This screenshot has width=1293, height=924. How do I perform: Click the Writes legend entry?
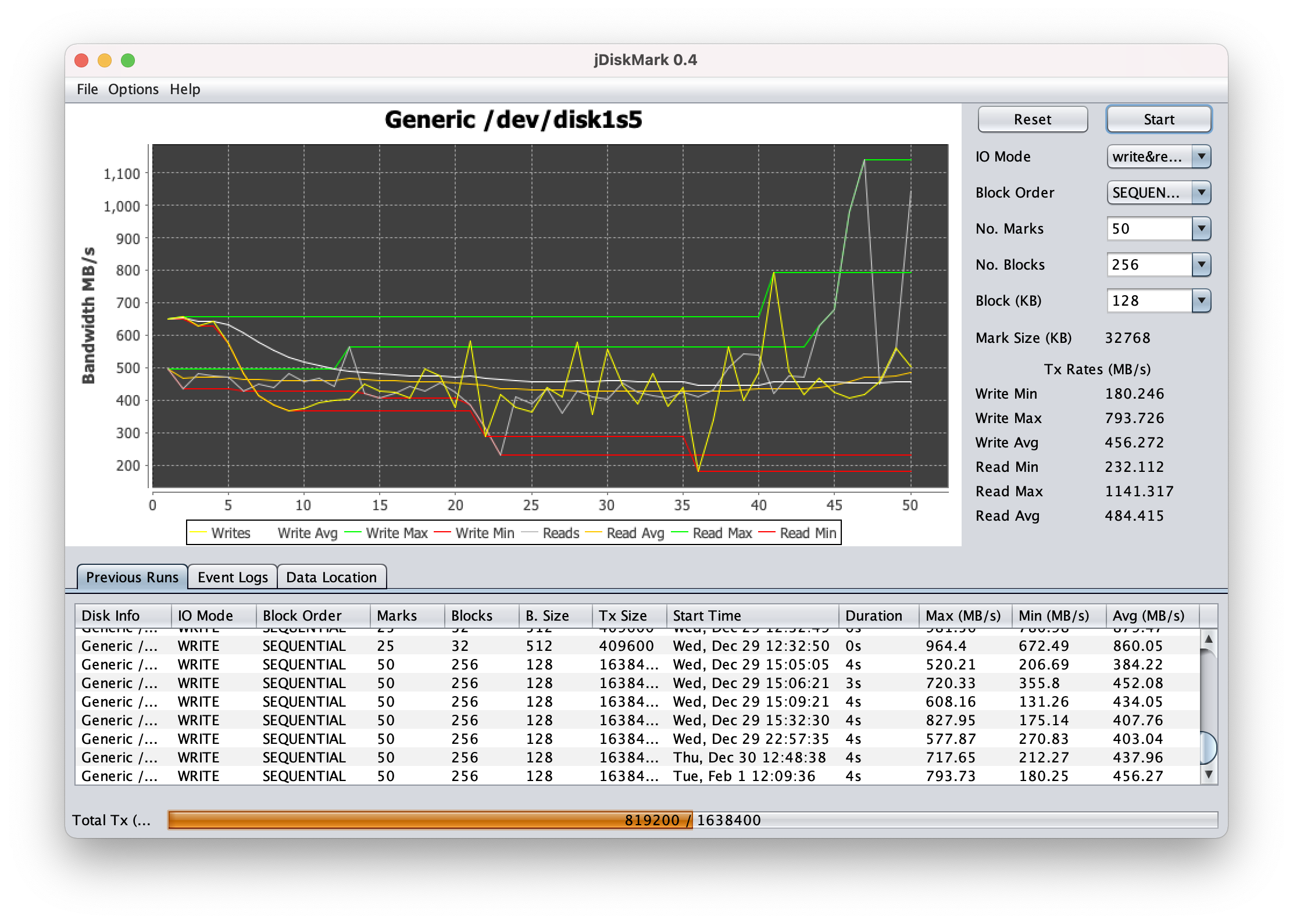point(221,533)
